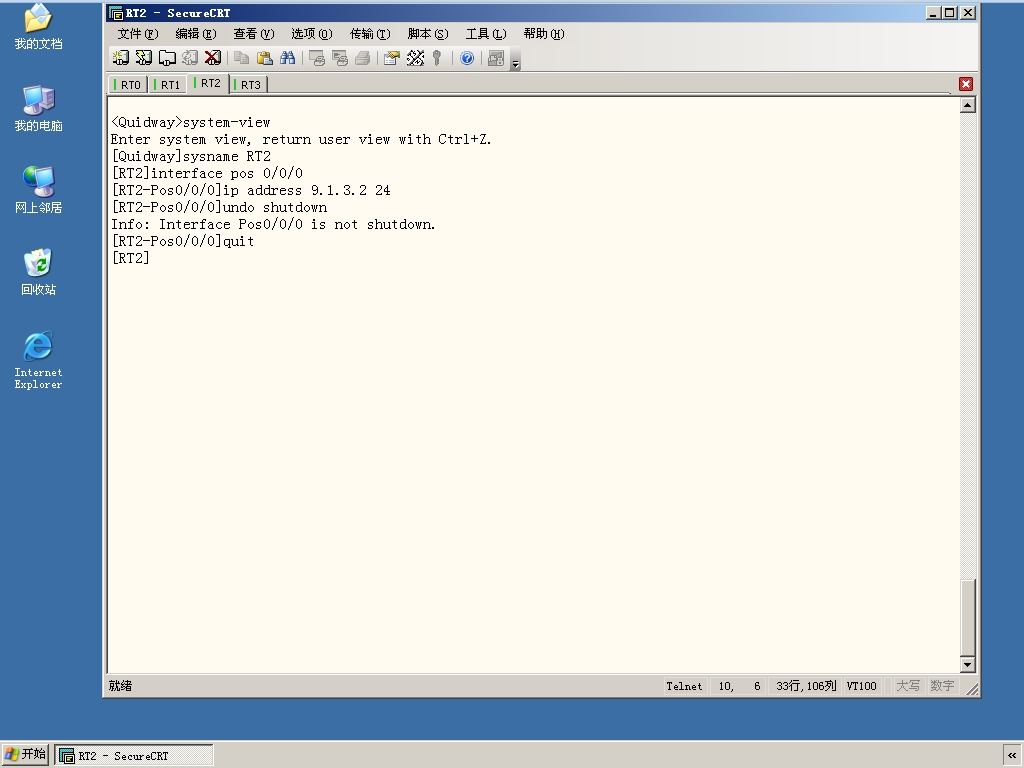Open the 编辑(E) menu
Screen dimensions: 1024x768
point(196,34)
